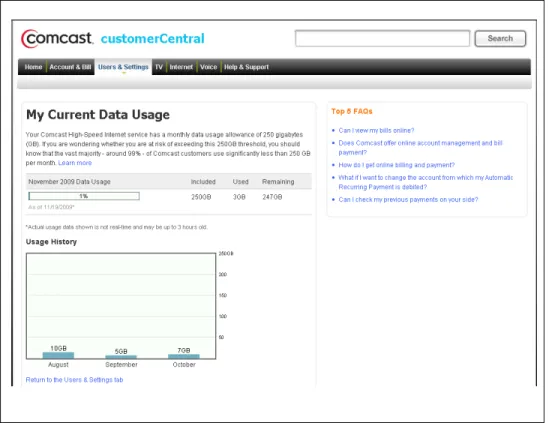This screenshot has width=549, height=423.
Task: Click the August 10GB usage bar
Action: [58, 355]
